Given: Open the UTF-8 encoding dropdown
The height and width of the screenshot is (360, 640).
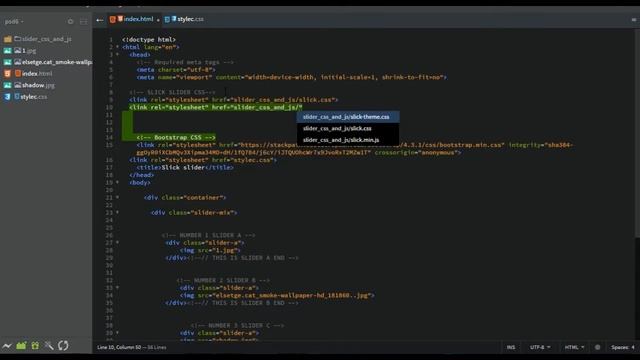Looking at the screenshot, I should click(x=540, y=347).
